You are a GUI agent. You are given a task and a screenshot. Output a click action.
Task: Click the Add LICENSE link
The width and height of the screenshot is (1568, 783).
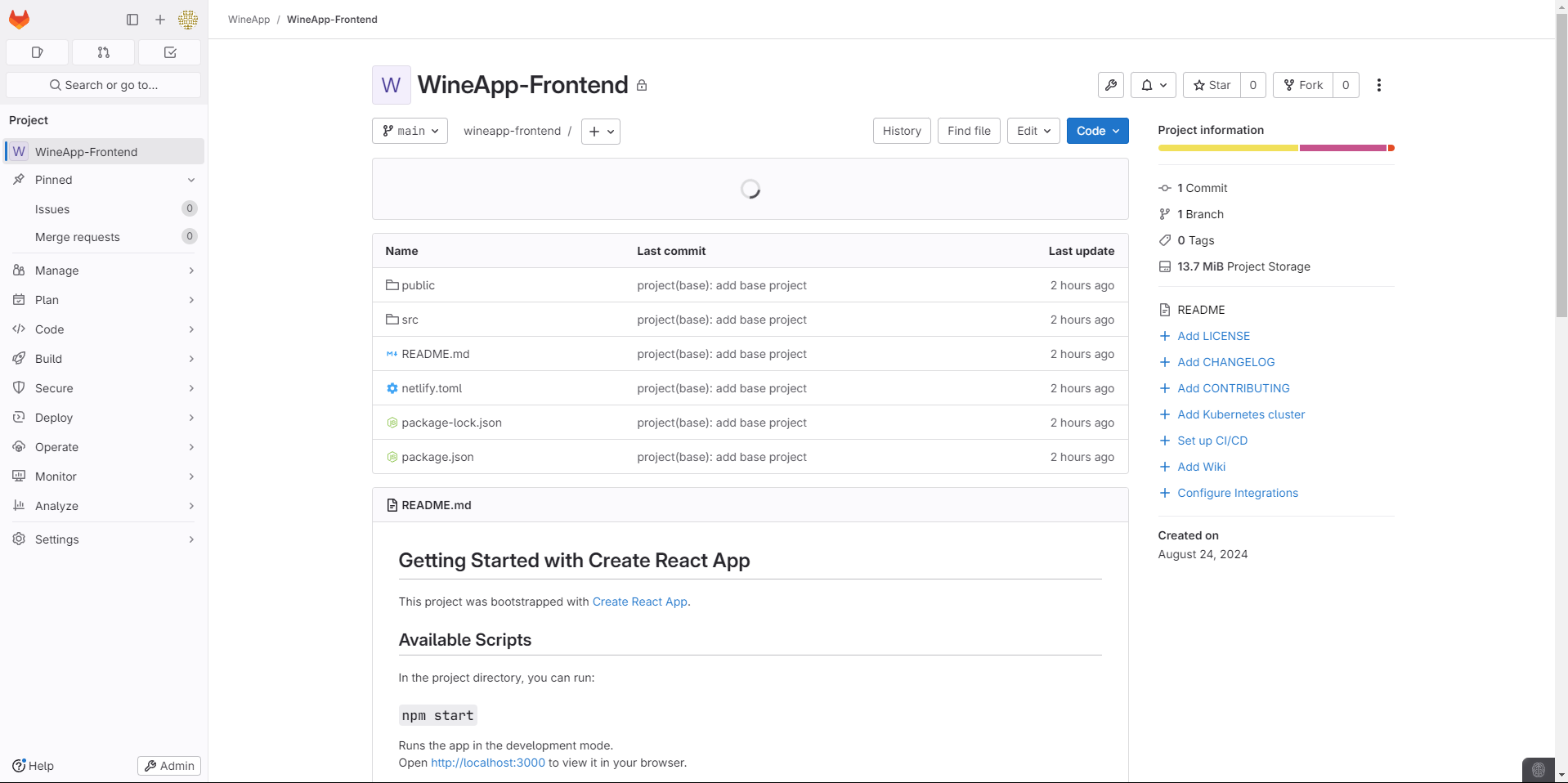coord(1213,336)
